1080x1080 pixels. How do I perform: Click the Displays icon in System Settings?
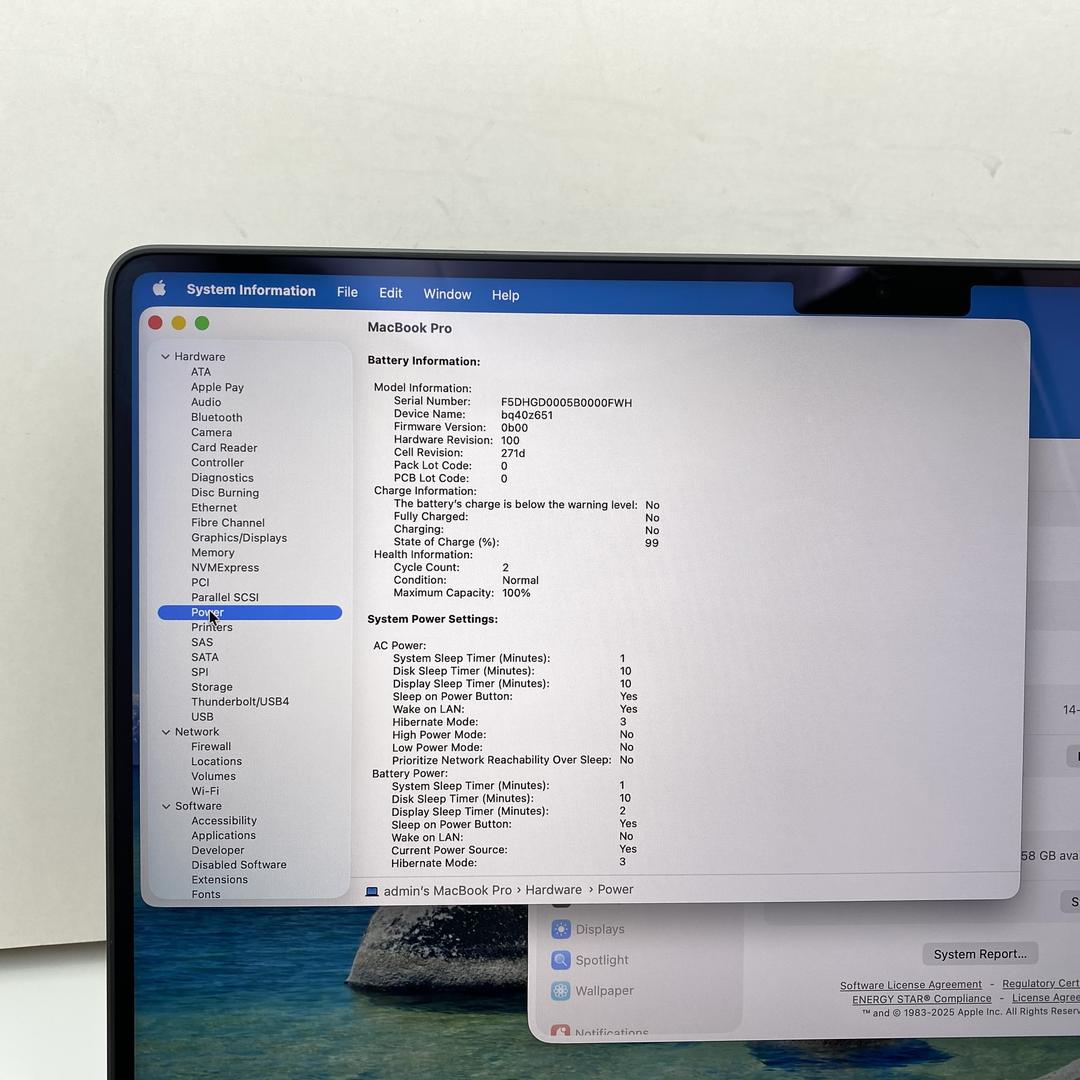coord(561,929)
